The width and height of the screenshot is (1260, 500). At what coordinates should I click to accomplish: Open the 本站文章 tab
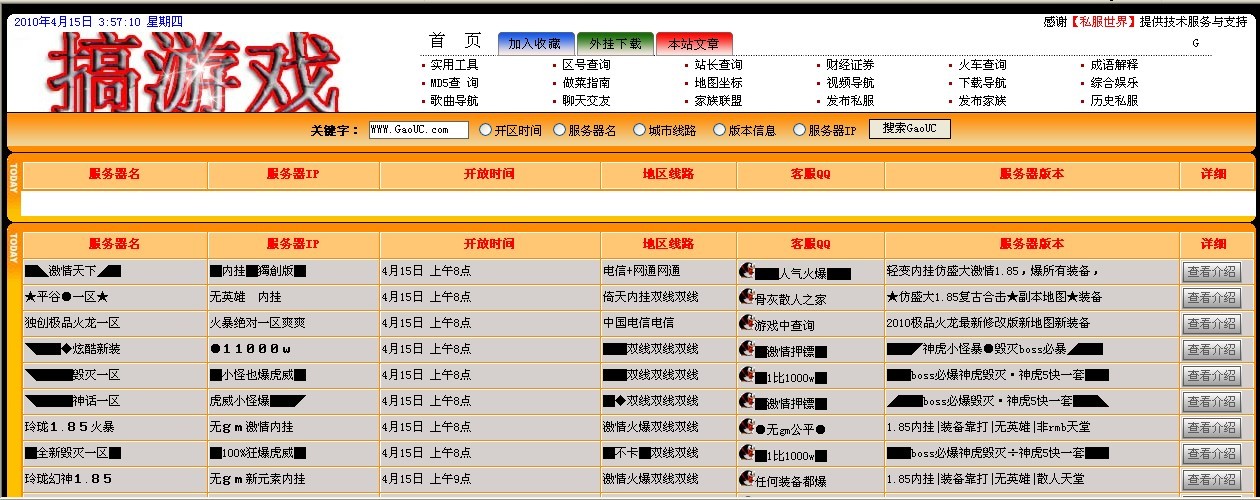pos(694,44)
